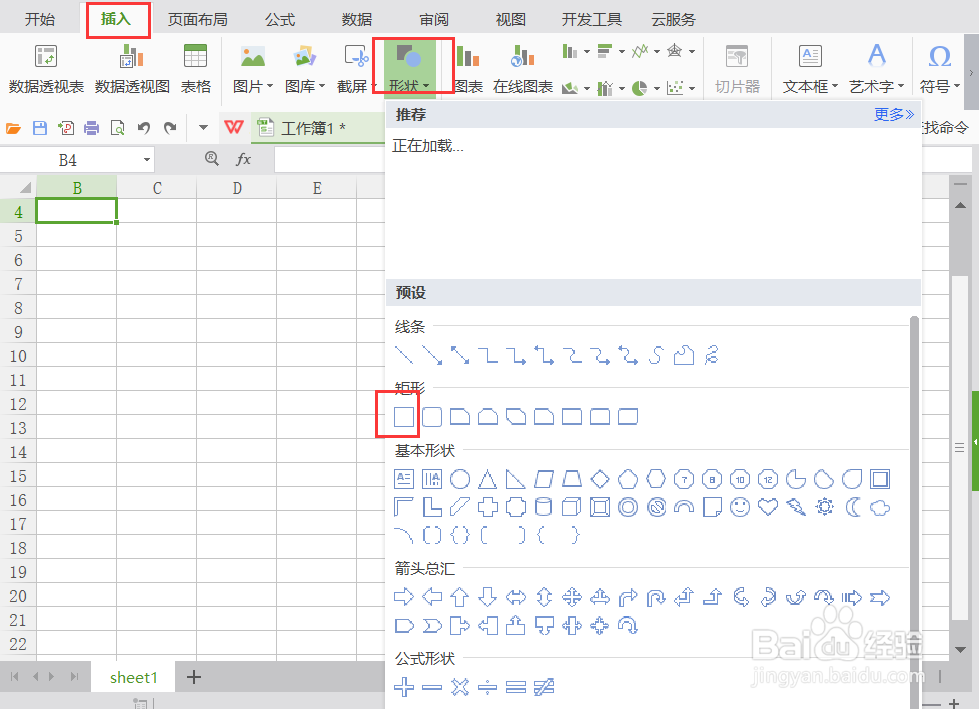This screenshot has width=979, height=709.
Task: Add a new sheet with plus button
Action: tap(194, 677)
